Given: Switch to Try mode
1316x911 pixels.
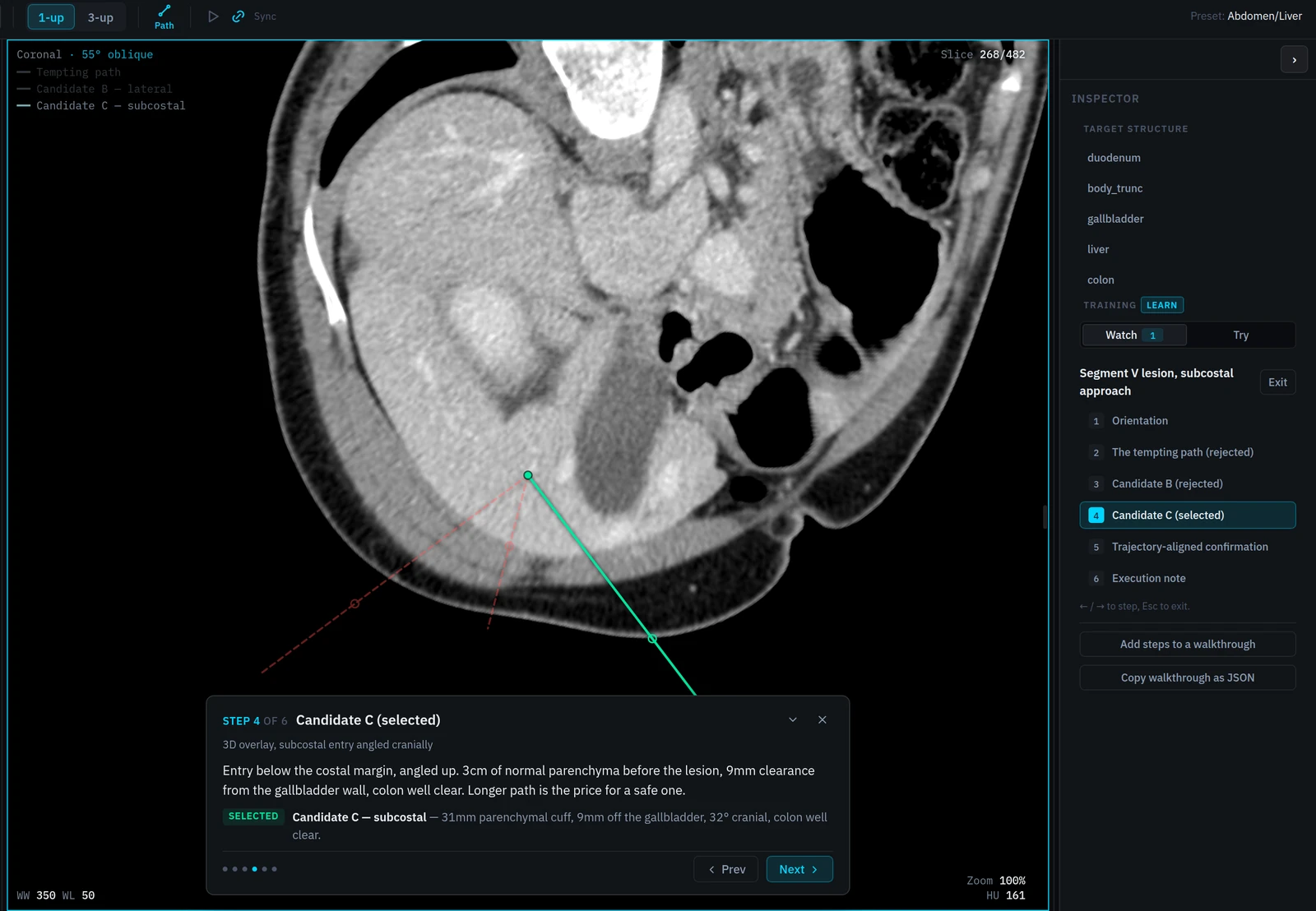Looking at the screenshot, I should 1241,335.
